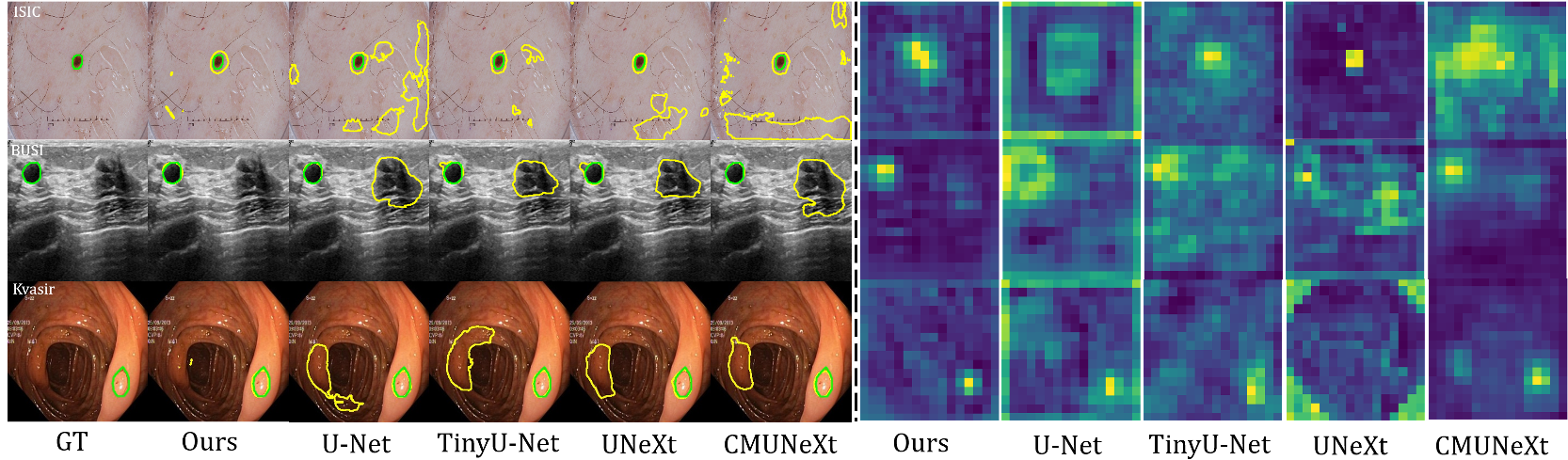Select the BUSI-row CMUNeXt heatmap
This screenshot has width=1568, height=460.
(x=1497, y=211)
